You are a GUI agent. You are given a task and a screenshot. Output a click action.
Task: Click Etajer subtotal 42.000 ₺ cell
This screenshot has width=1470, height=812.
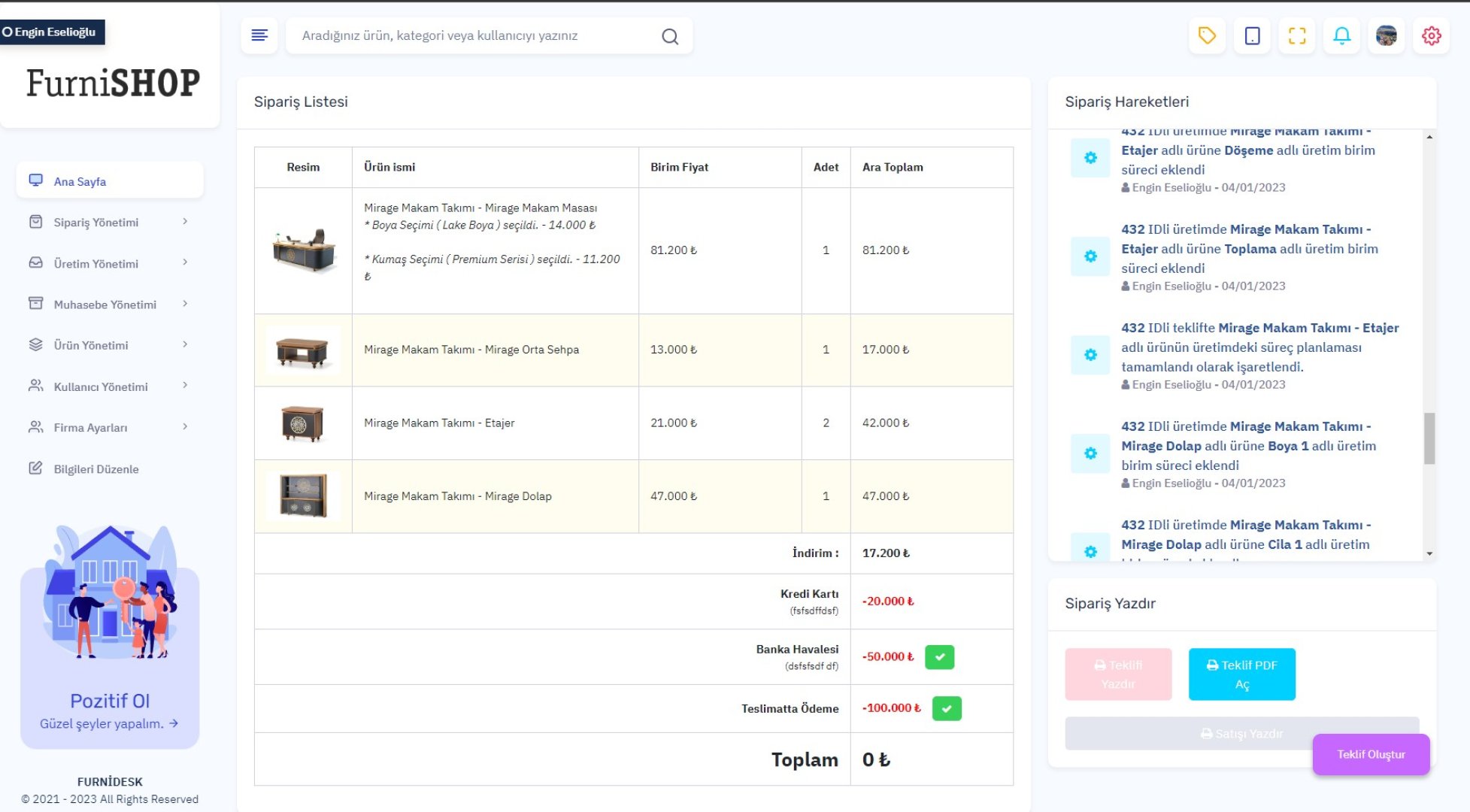931,423
